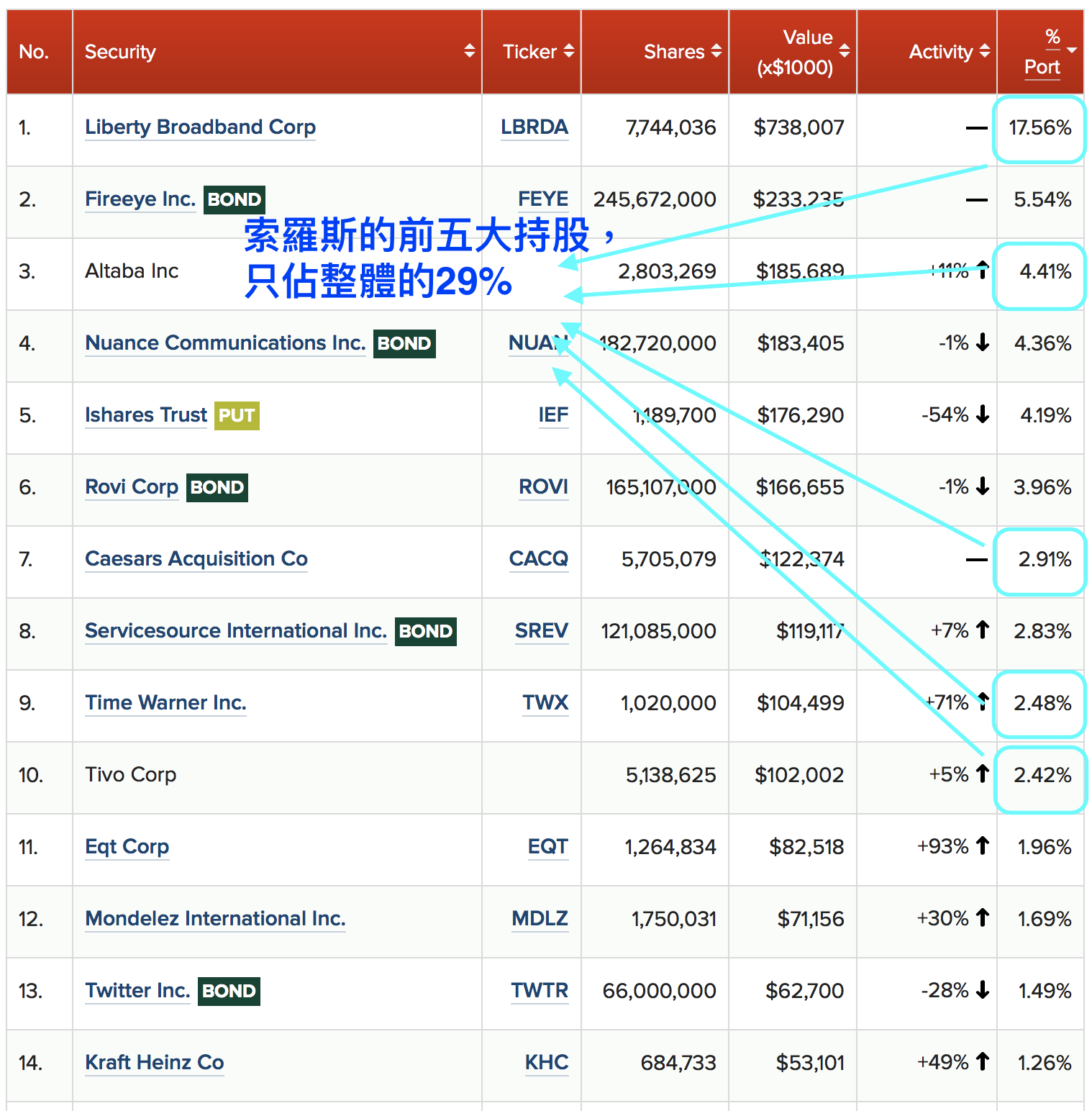Click IEF ticker link
The width and height of the screenshot is (1092, 1111).
coord(553,415)
